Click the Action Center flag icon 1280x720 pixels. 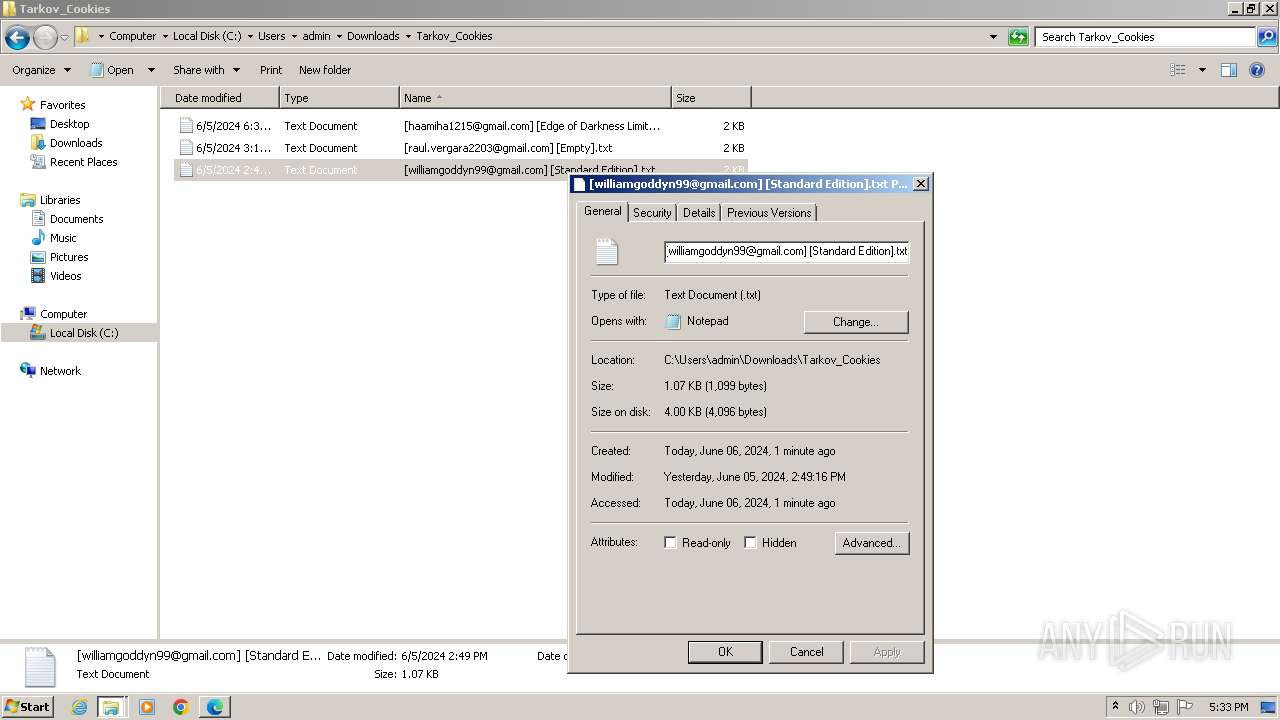click(x=1185, y=707)
